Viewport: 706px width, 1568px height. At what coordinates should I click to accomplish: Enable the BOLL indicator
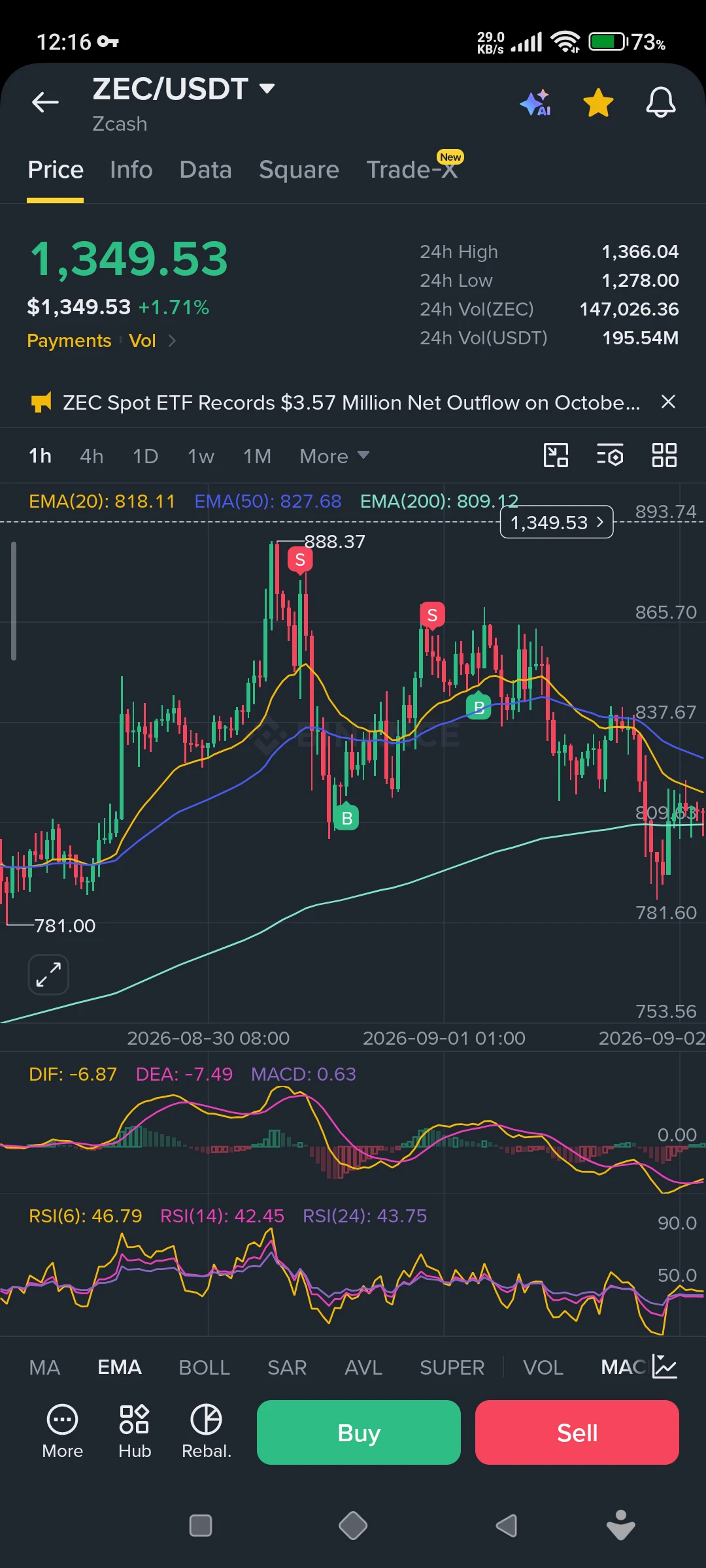click(205, 1367)
